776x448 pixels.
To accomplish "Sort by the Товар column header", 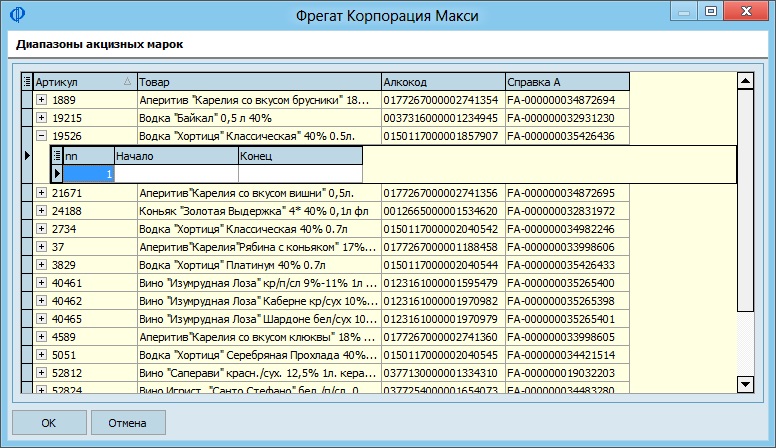I will (x=259, y=82).
